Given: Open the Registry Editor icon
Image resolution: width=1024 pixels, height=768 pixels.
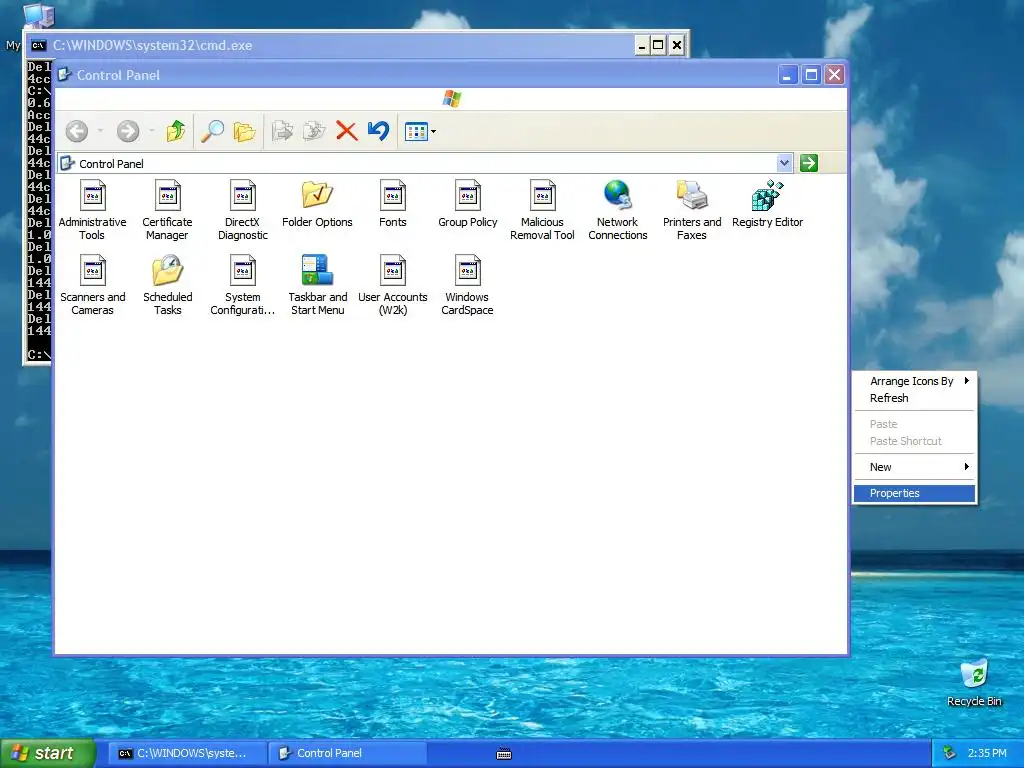Looking at the screenshot, I should 767,204.
